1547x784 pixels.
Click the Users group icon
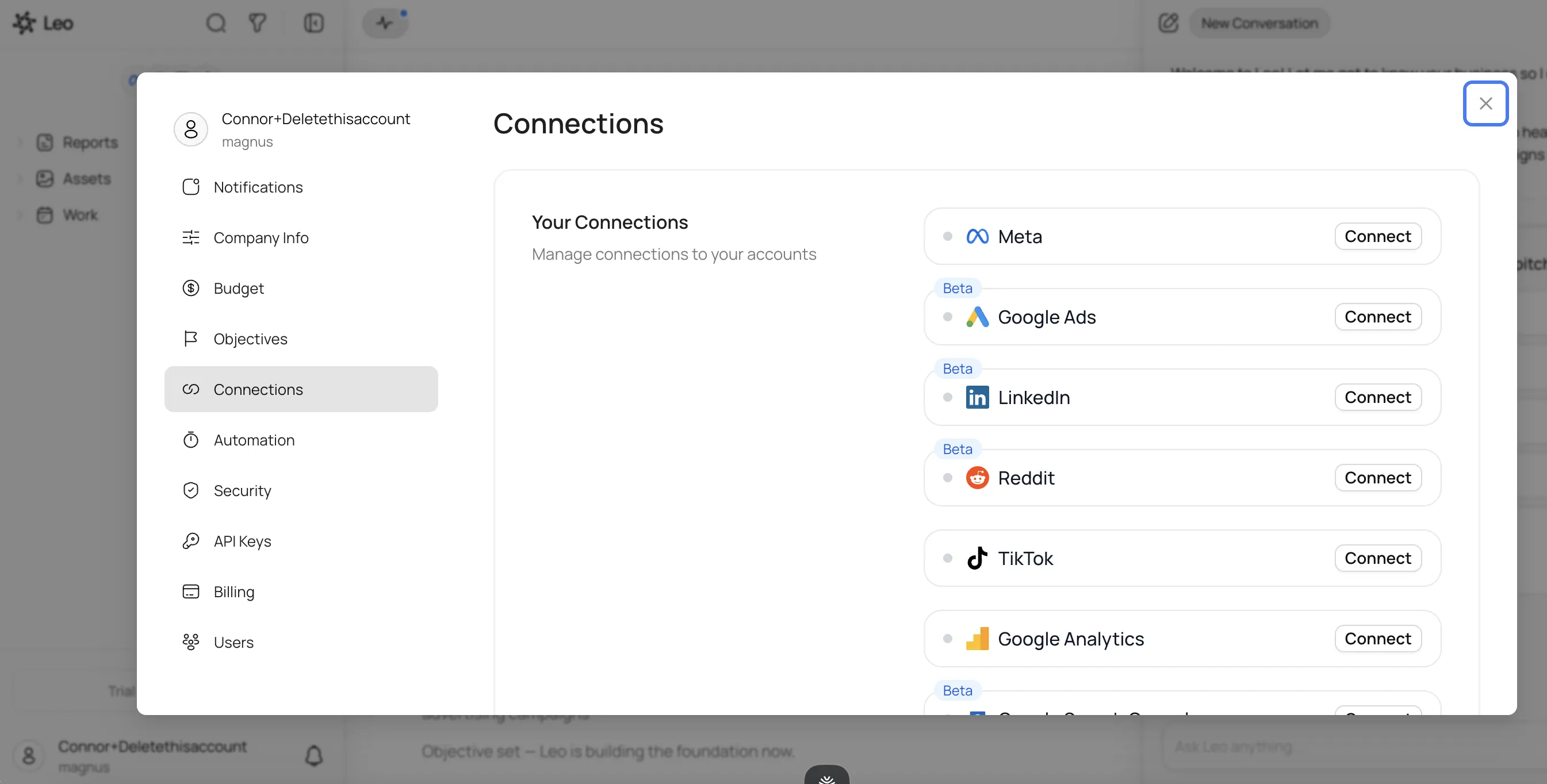tap(191, 643)
